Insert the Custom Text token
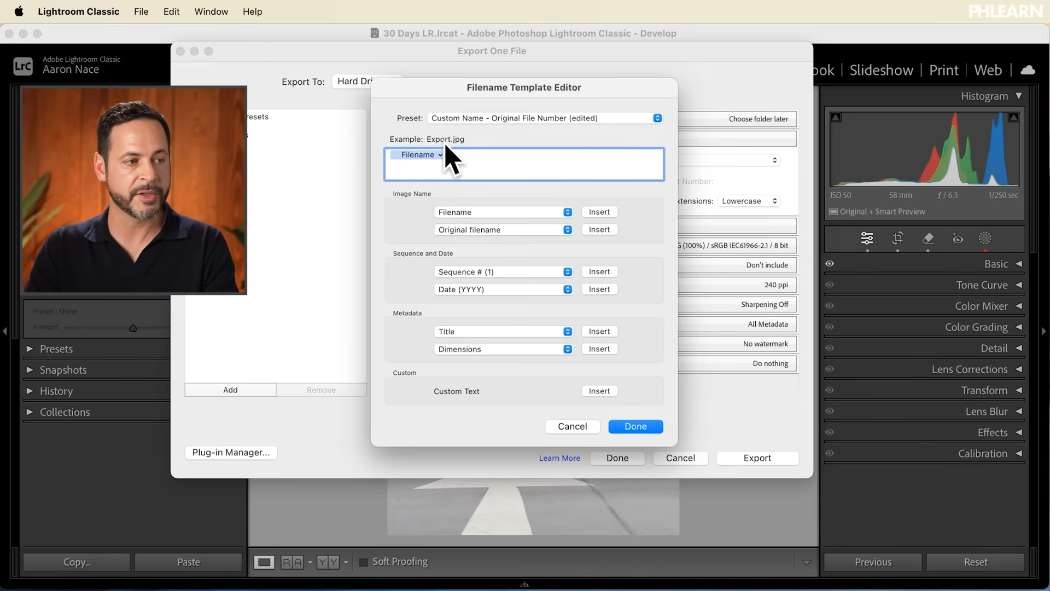 599,391
